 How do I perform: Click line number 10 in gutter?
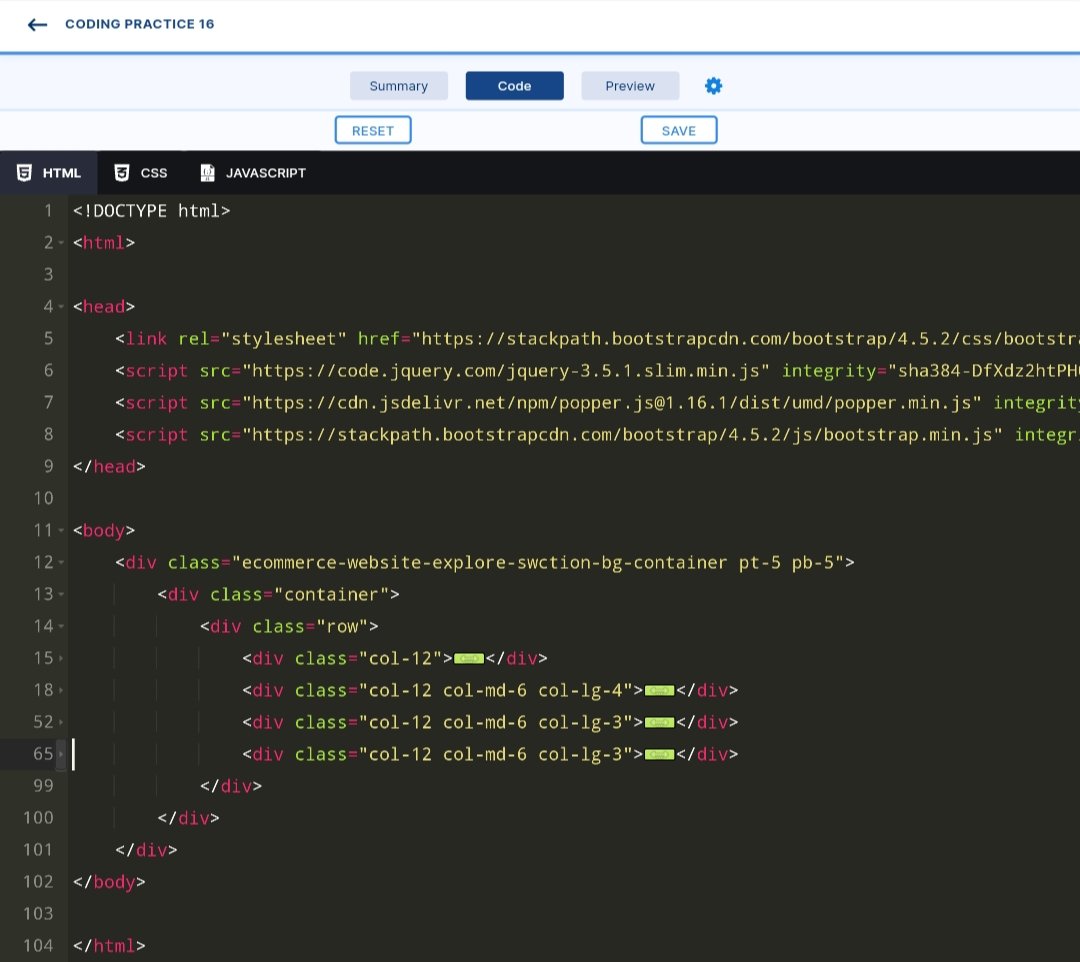(43, 499)
